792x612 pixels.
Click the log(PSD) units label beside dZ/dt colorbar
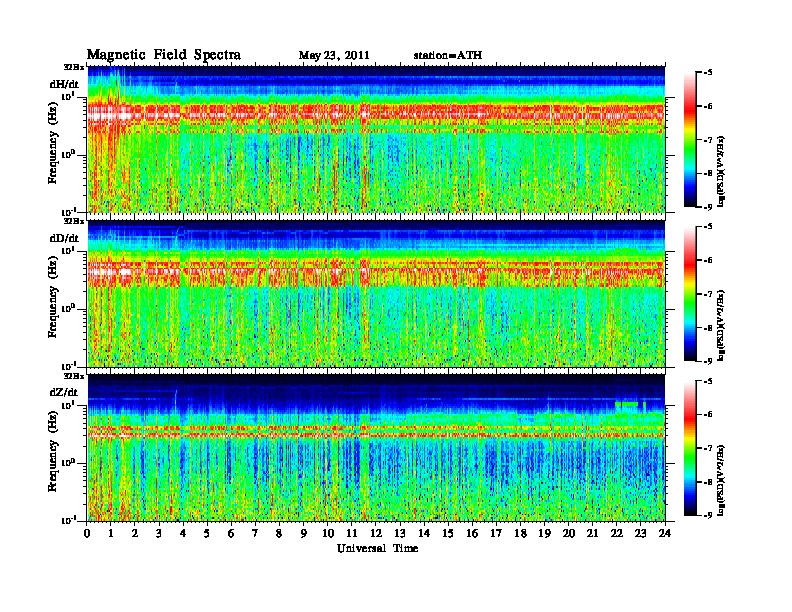[x=722, y=480]
